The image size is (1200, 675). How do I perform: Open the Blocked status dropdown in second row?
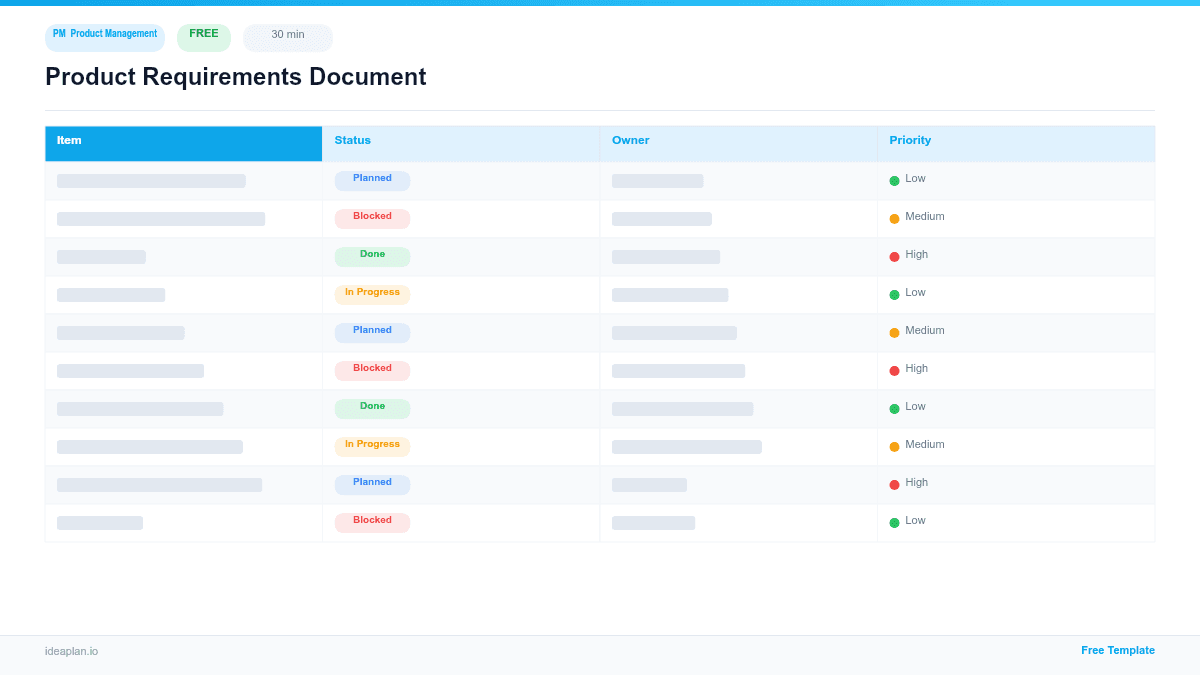point(371,217)
